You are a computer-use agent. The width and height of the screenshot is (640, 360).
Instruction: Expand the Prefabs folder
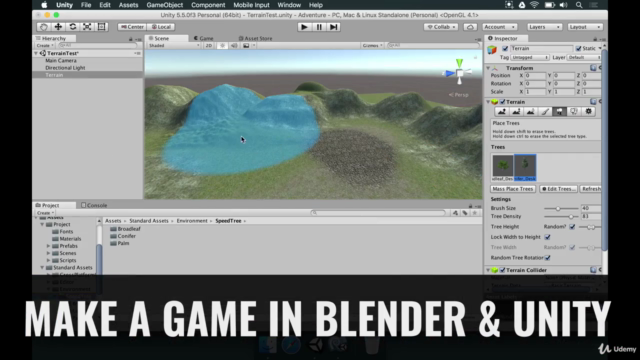(48, 246)
